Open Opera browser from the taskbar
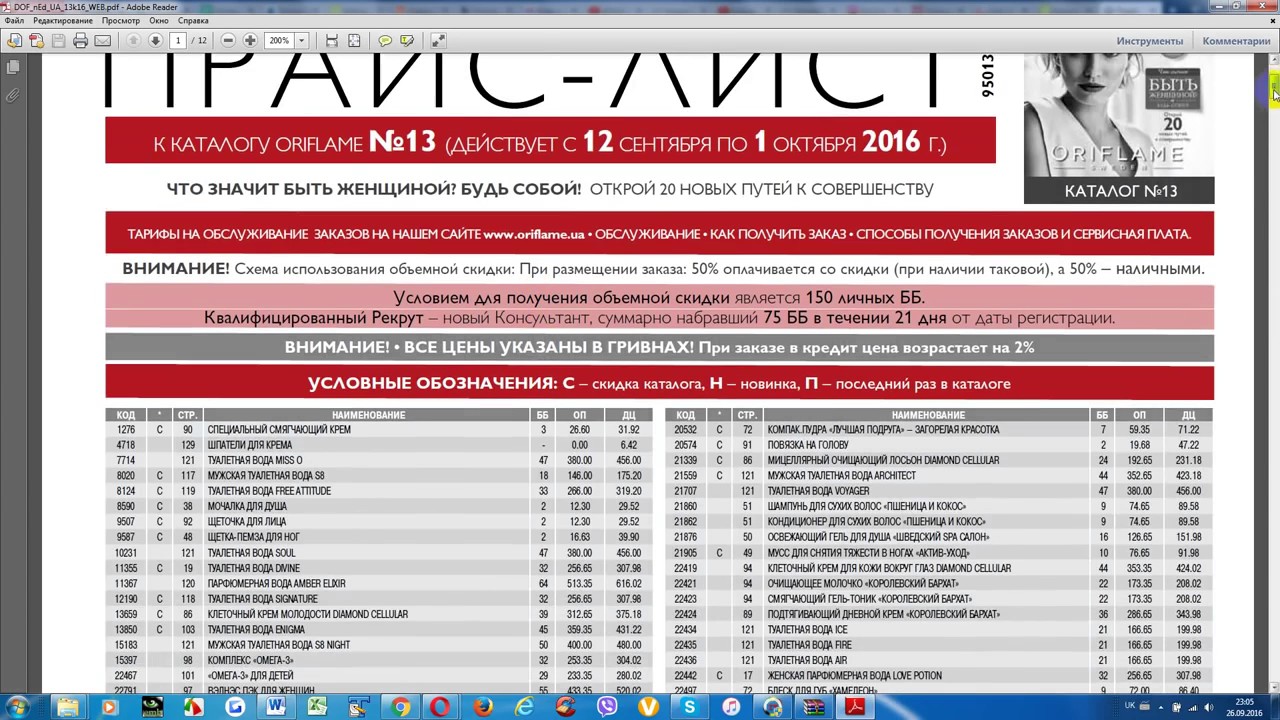This screenshot has height=720, width=1280. pos(441,707)
